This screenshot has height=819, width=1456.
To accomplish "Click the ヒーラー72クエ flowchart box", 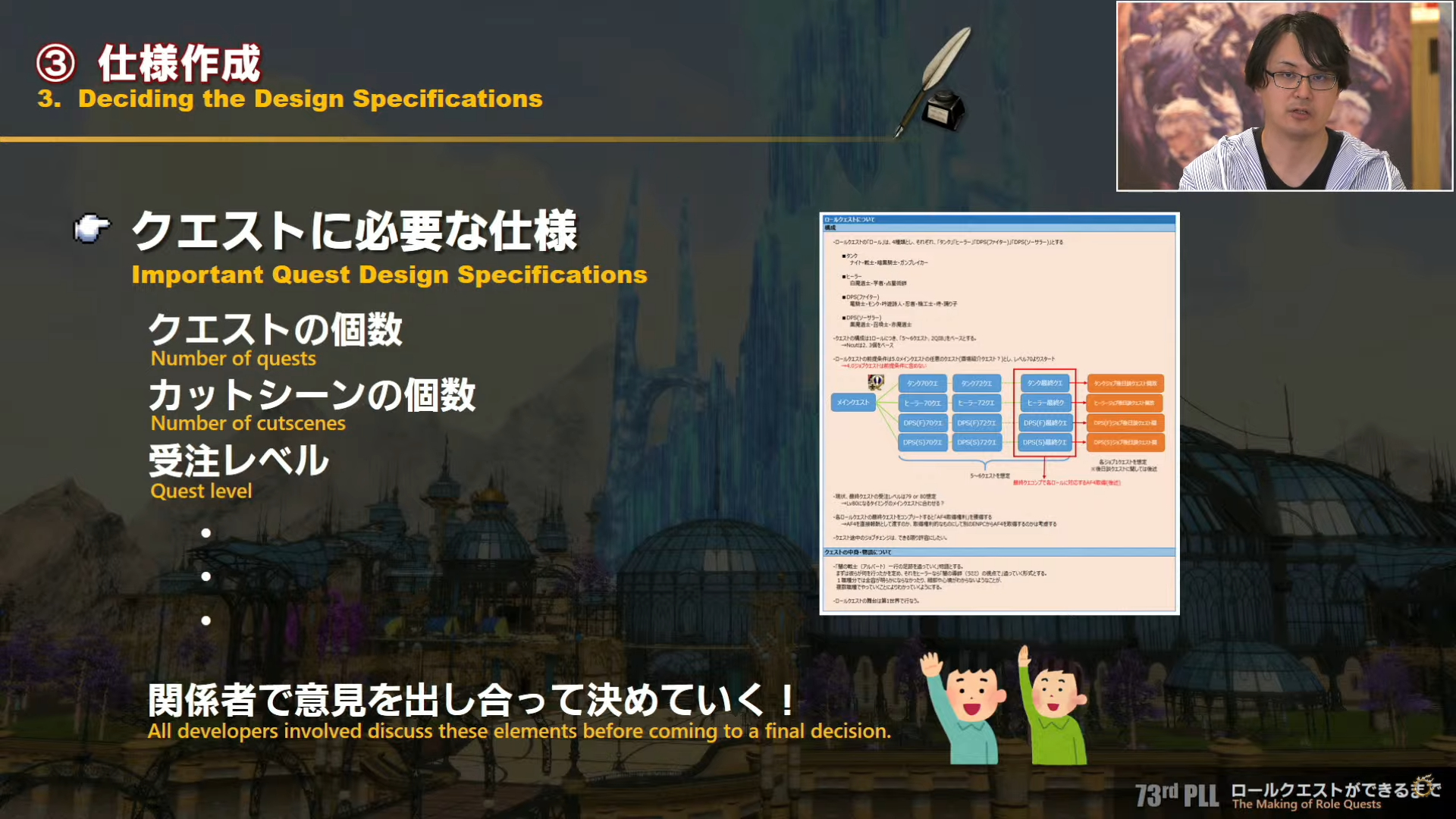I will (976, 403).
